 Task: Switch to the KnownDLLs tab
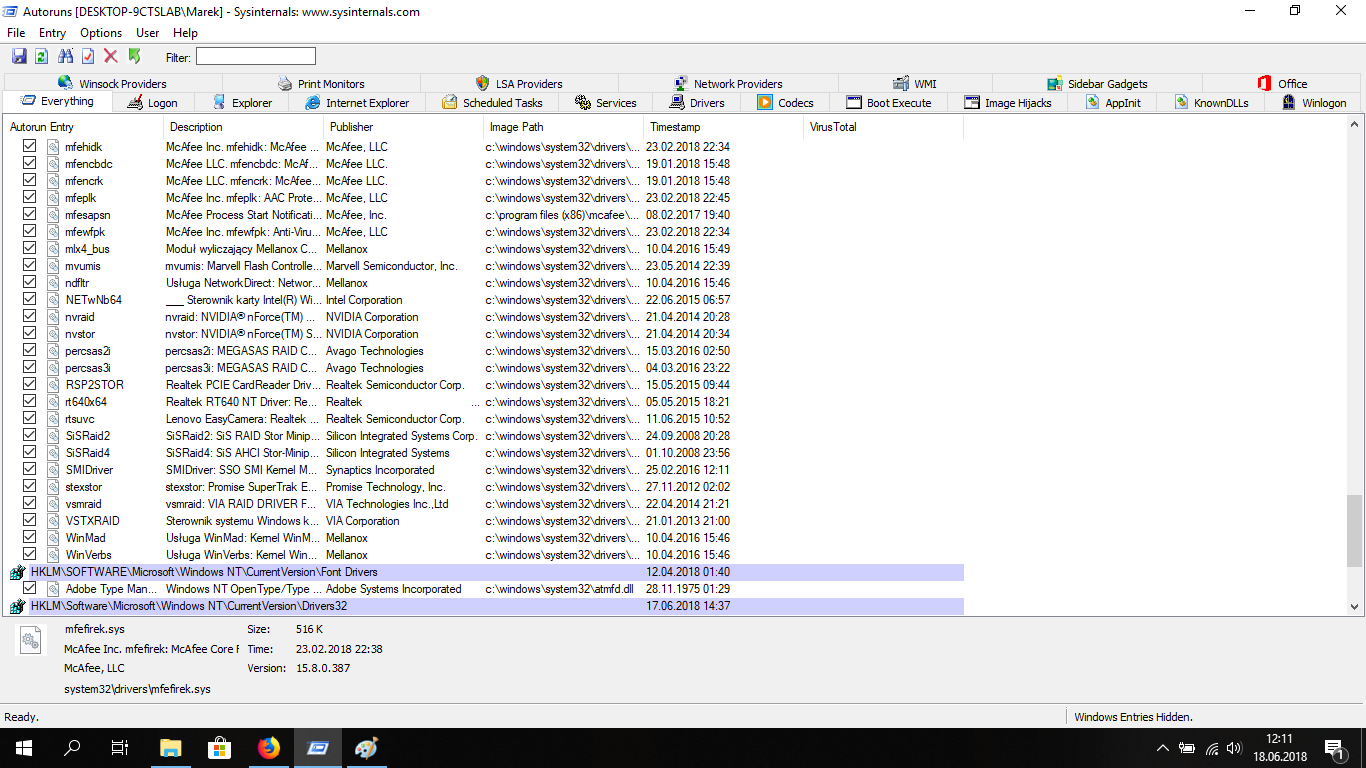1212,103
